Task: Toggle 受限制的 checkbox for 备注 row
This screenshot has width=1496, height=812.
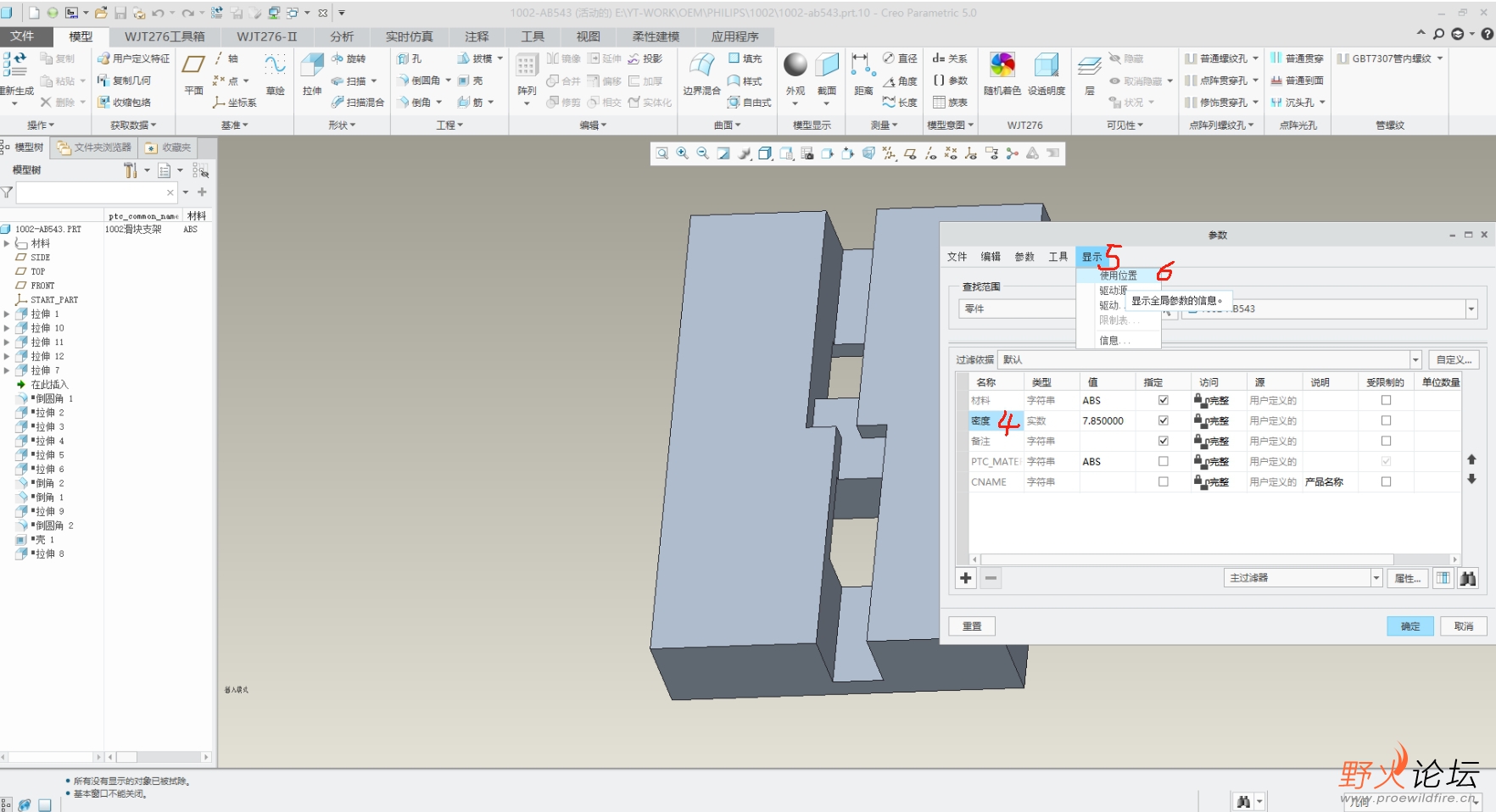Action: tap(1386, 441)
